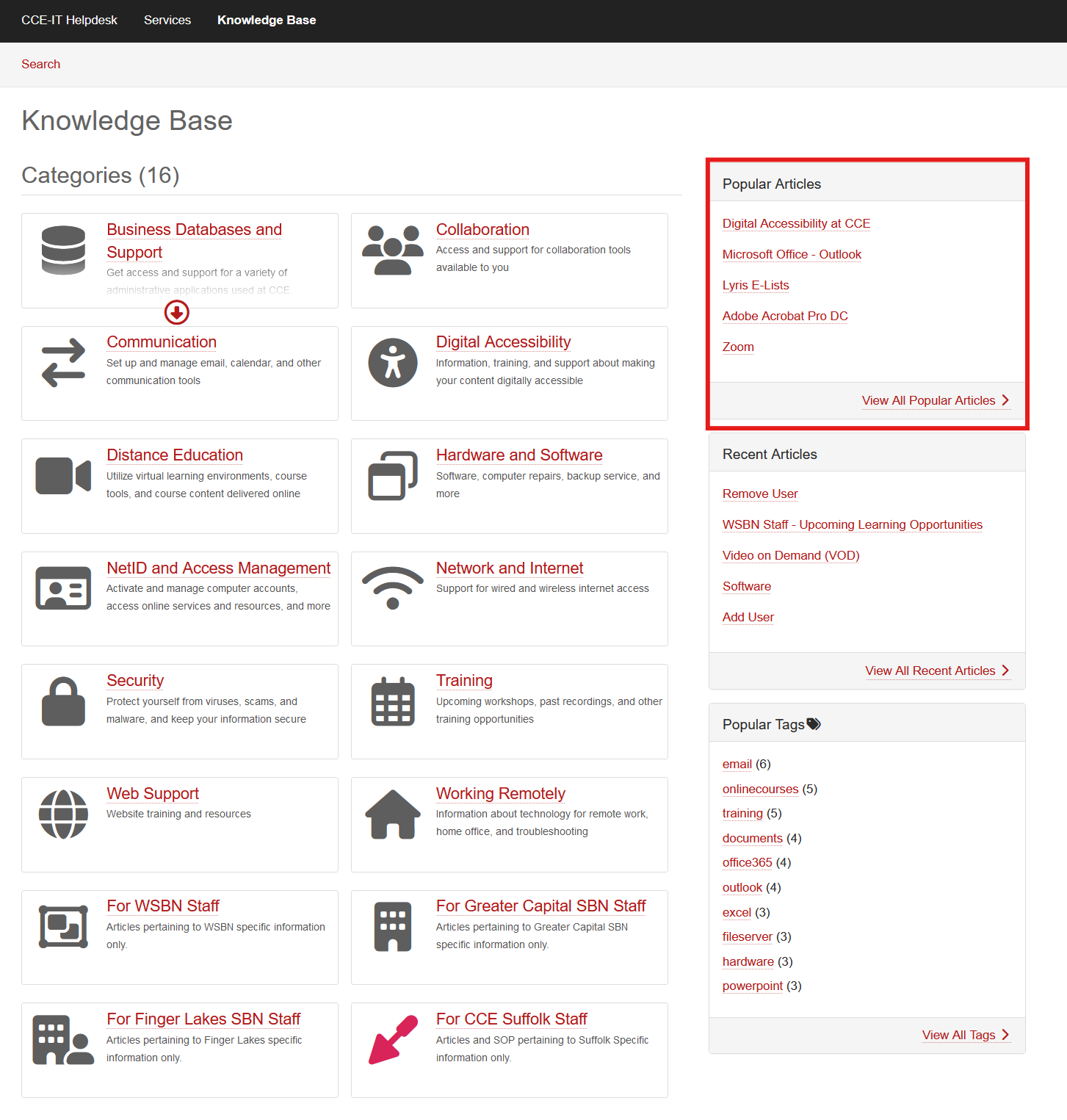The height and width of the screenshot is (1120, 1067).
Task: Expand Business Databases description with down arrow
Action: click(x=176, y=313)
